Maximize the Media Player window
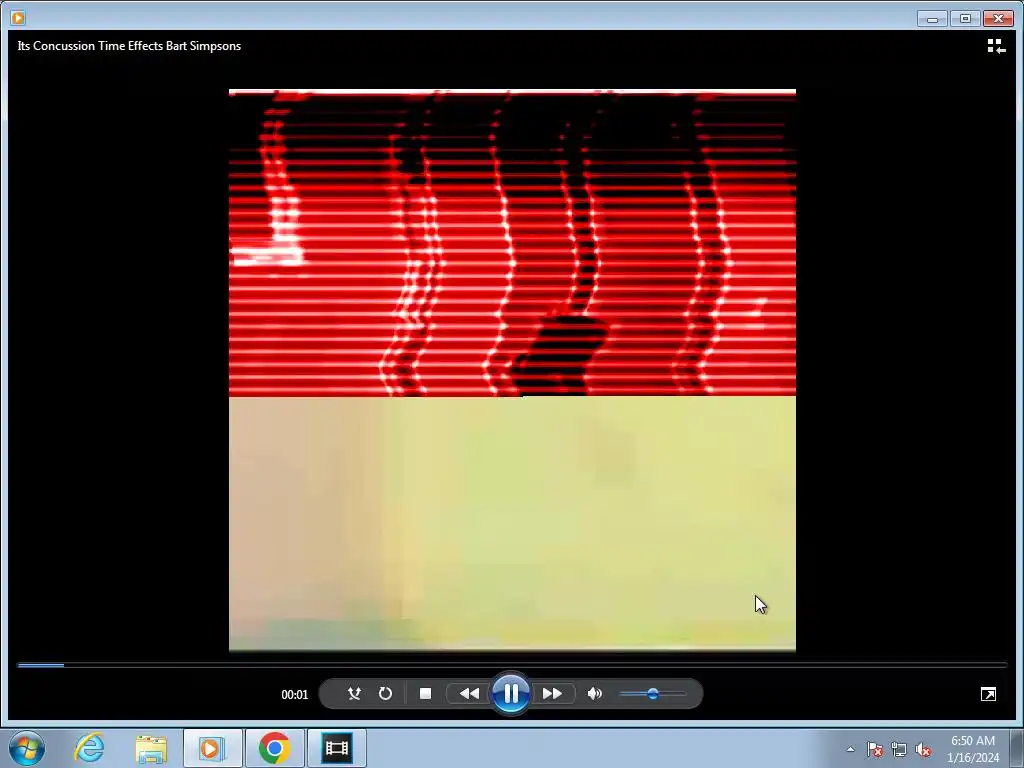Image resolution: width=1024 pixels, height=768 pixels. tap(965, 18)
